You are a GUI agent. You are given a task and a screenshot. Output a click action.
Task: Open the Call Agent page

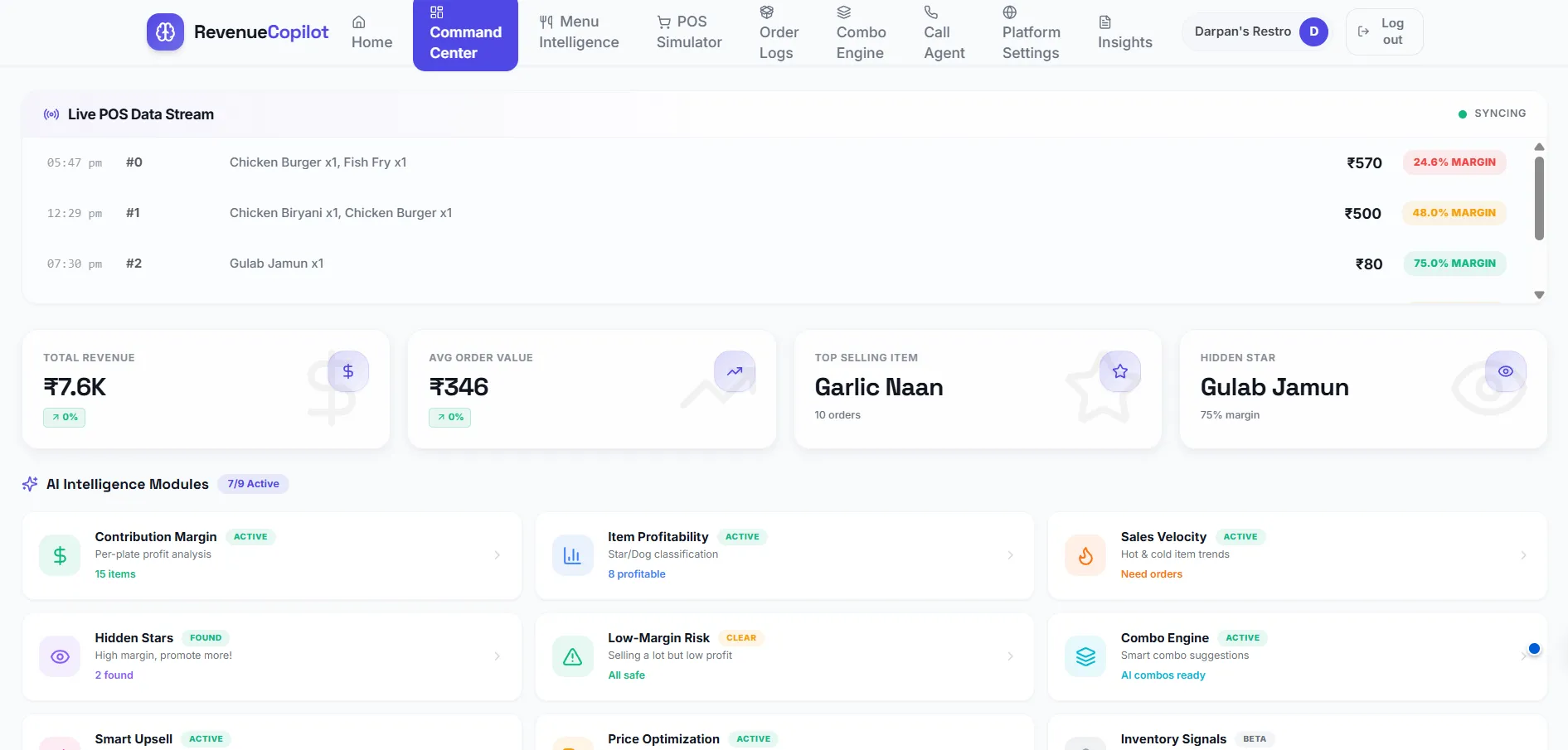point(944,32)
